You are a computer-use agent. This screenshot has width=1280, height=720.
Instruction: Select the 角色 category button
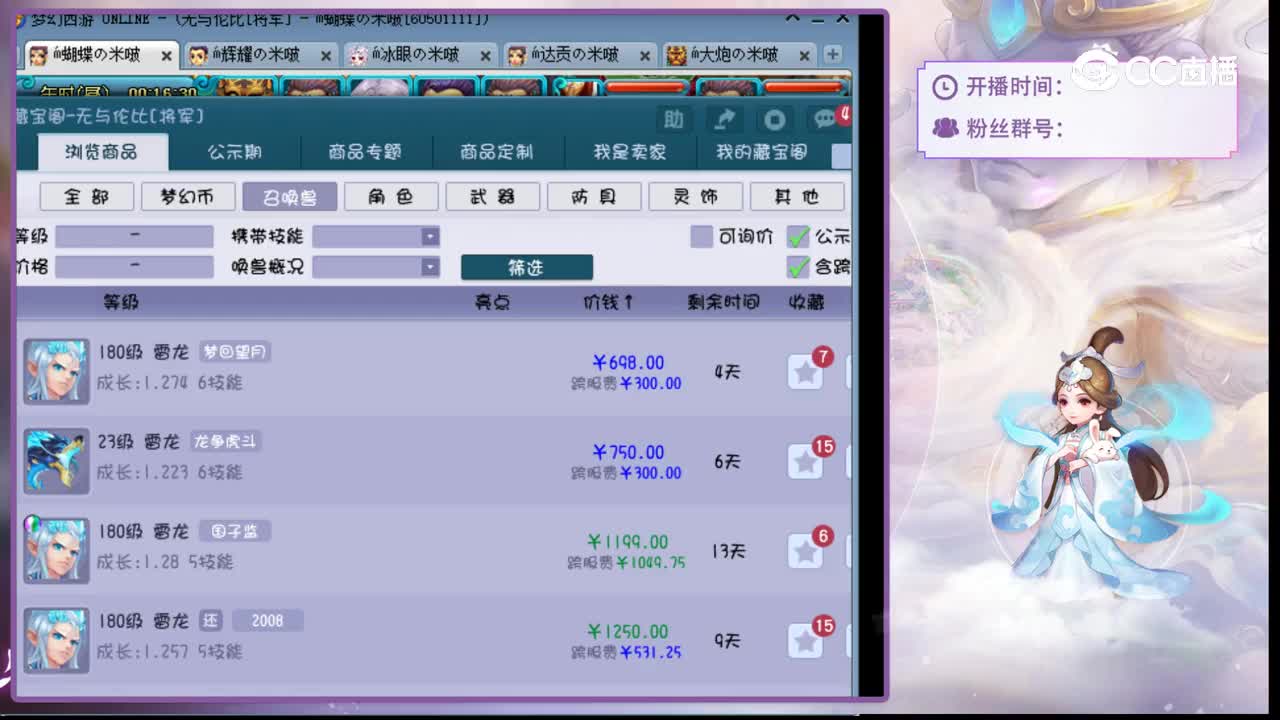click(391, 197)
